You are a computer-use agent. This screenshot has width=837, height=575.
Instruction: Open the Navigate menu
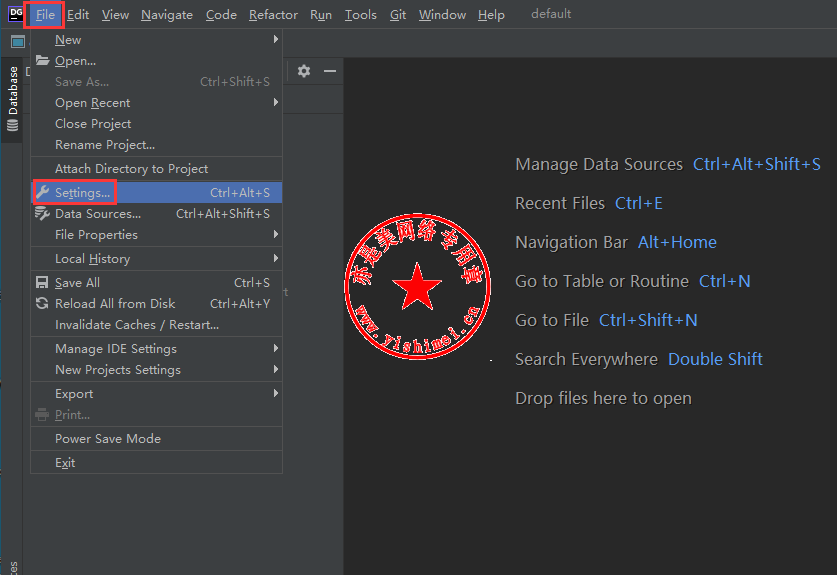[x=167, y=14]
